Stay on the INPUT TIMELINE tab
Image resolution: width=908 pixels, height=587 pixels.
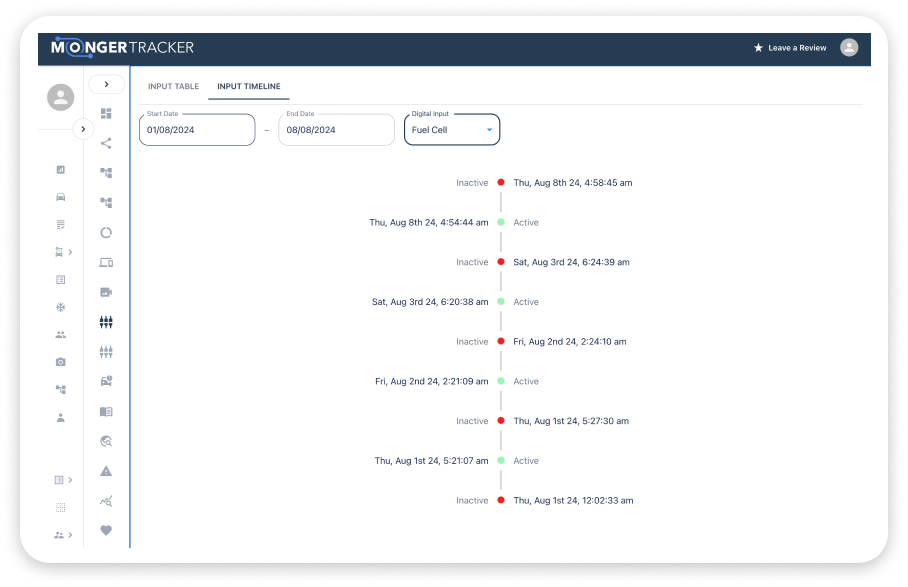248,86
